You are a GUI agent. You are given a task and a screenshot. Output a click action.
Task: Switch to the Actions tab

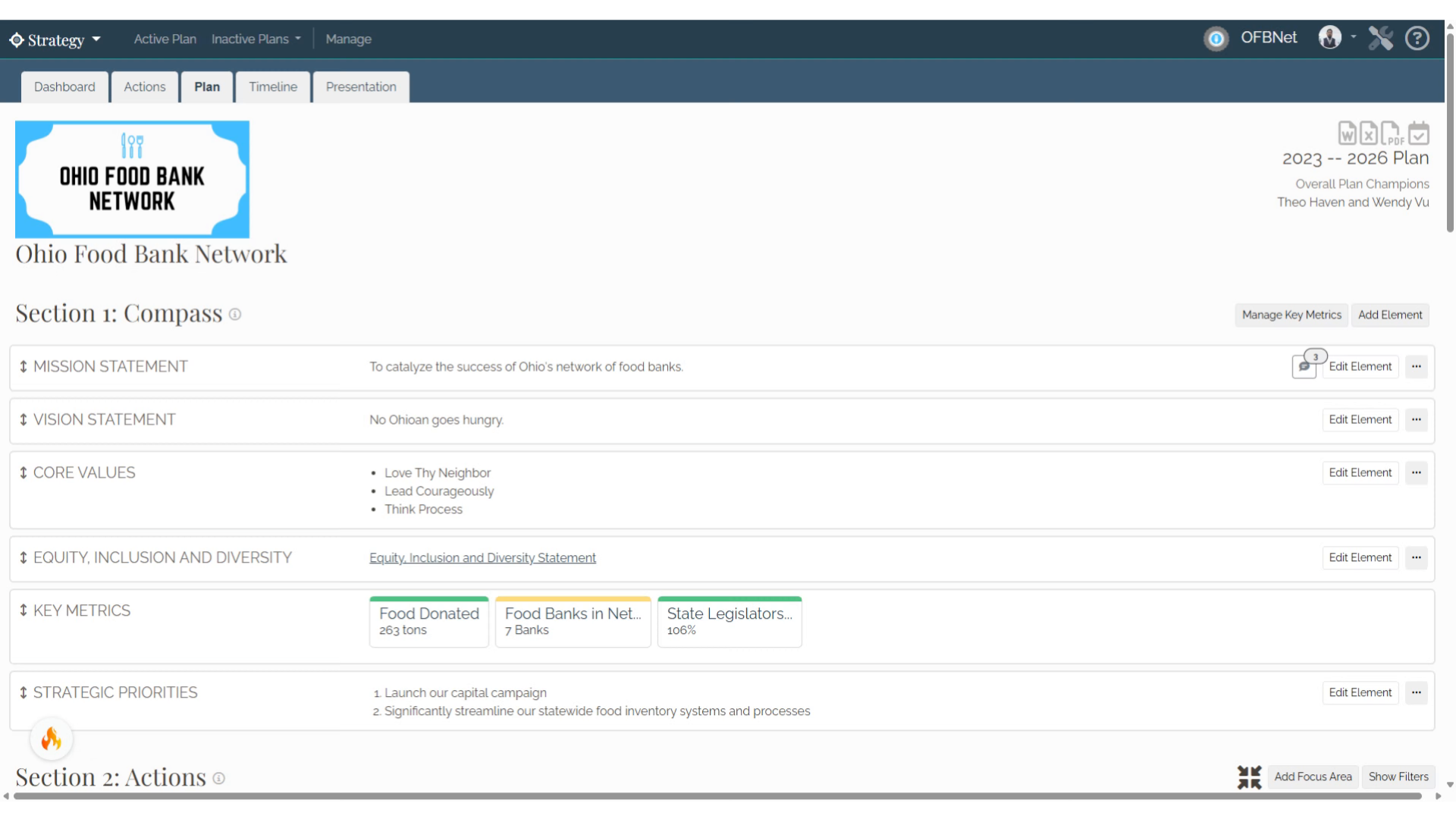[144, 86]
